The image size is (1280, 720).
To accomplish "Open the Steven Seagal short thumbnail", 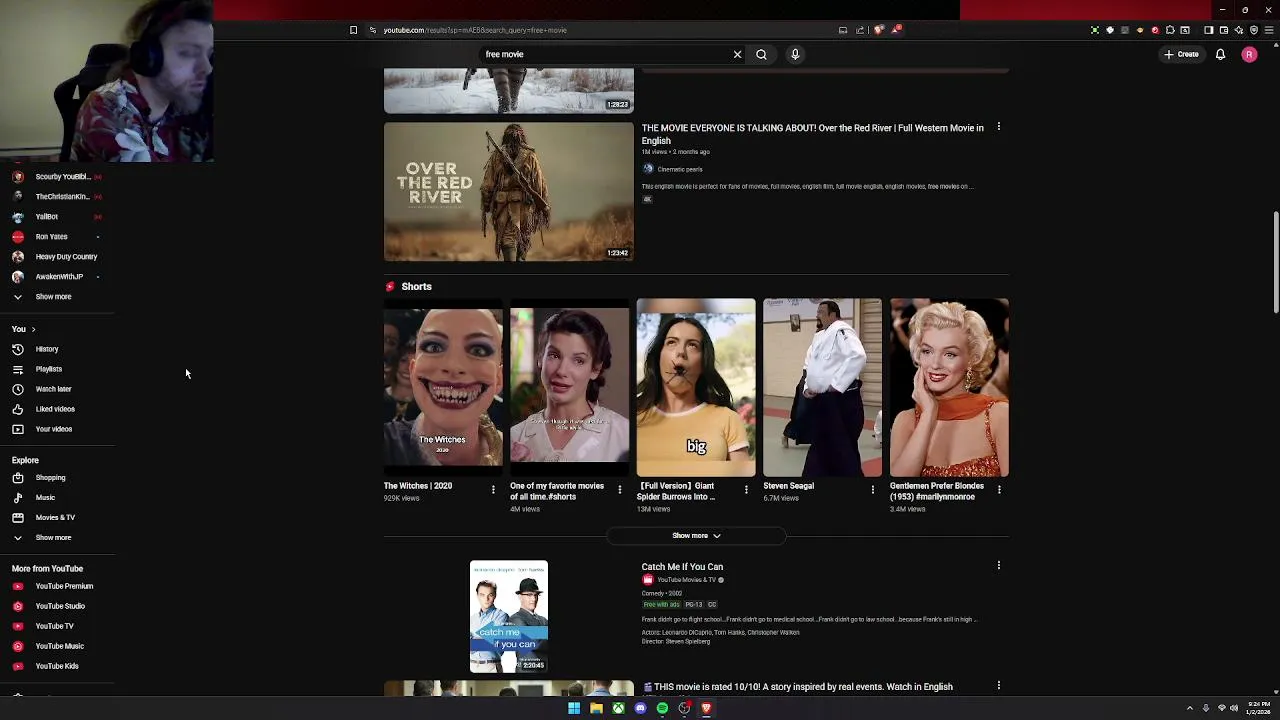I will point(822,388).
